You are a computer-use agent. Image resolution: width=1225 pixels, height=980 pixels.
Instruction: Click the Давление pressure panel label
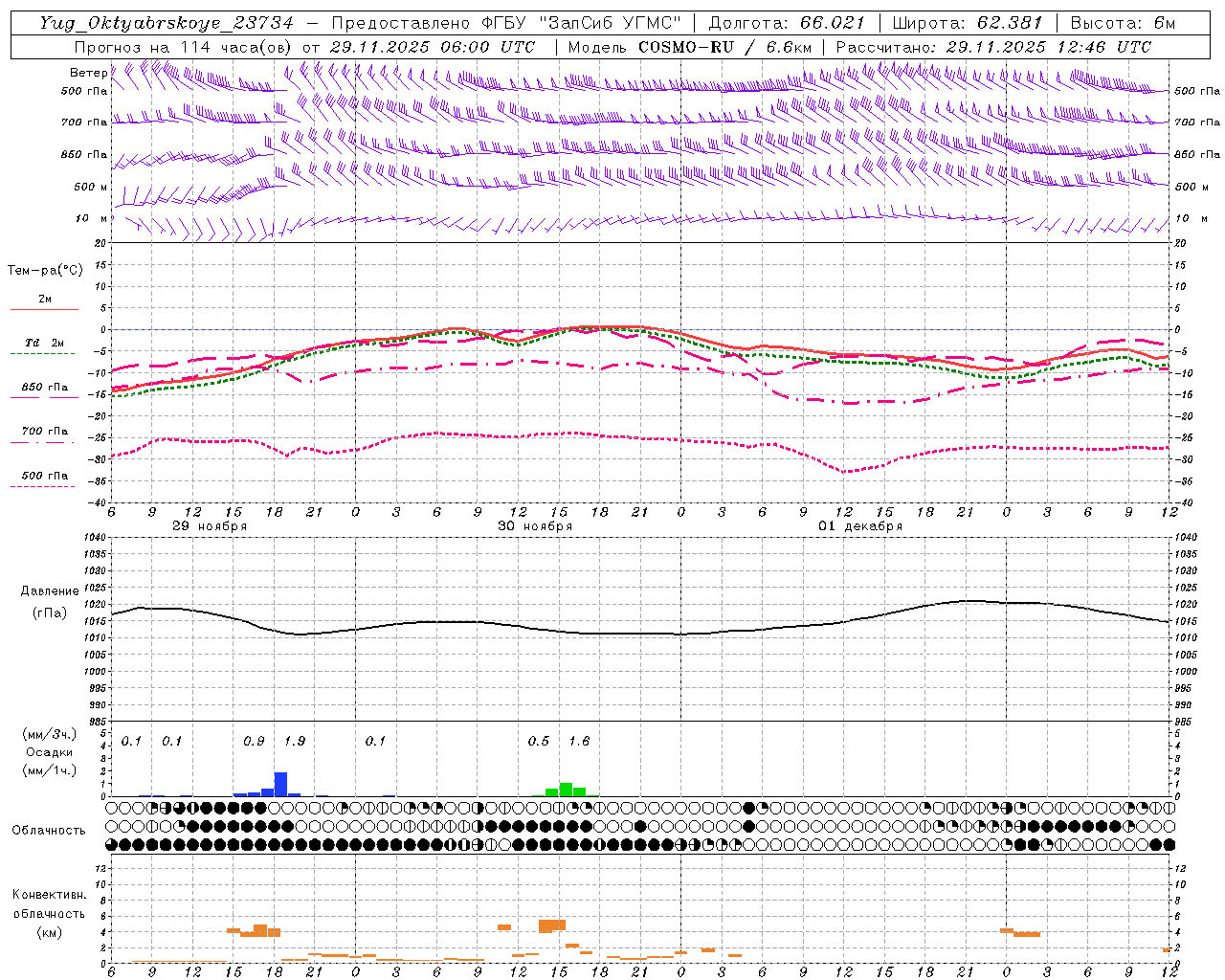[x=50, y=591]
